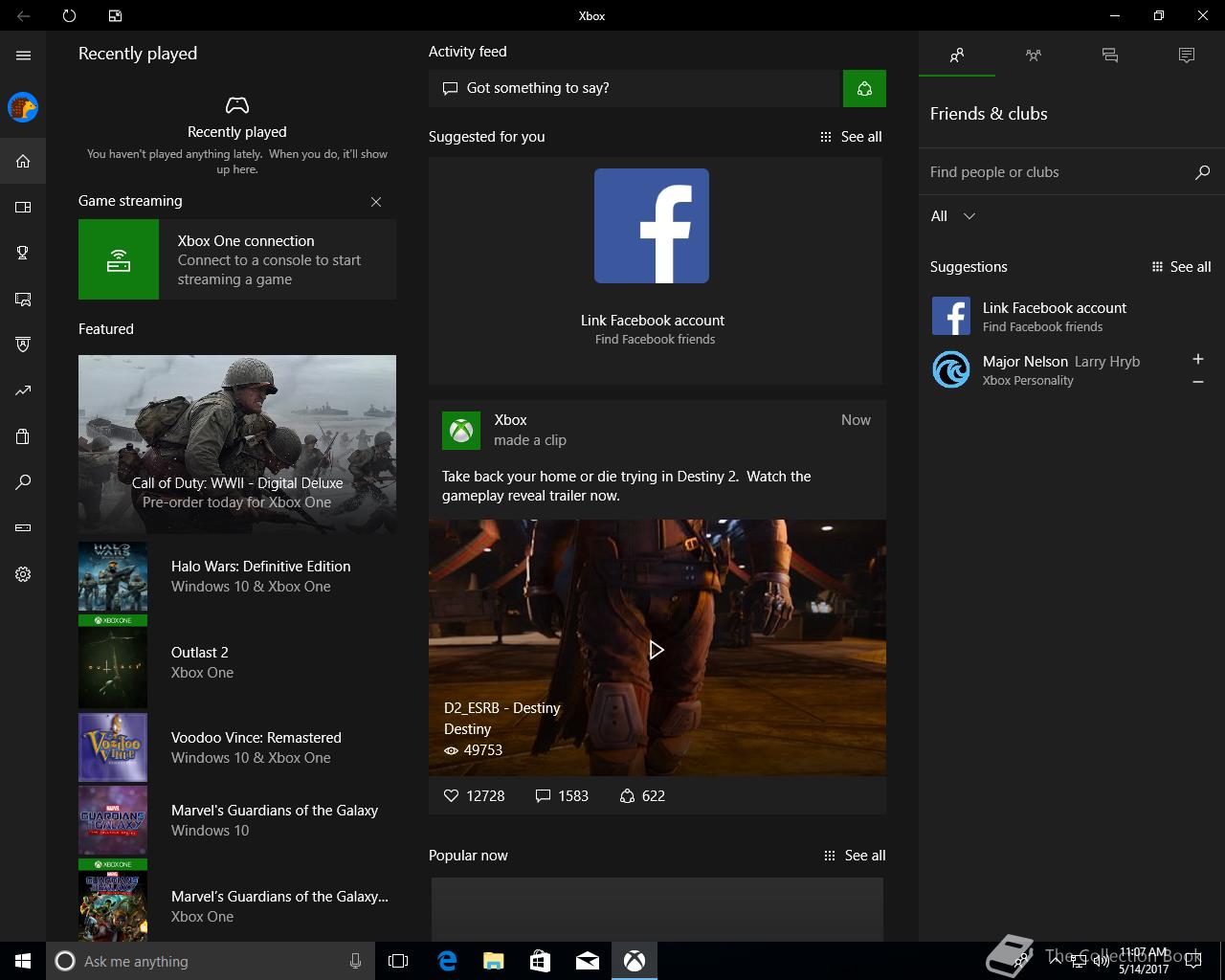Share the Destiny clip (622 shares)
Image resolution: width=1225 pixels, height=980 pixels.
[x=642, y=796]
